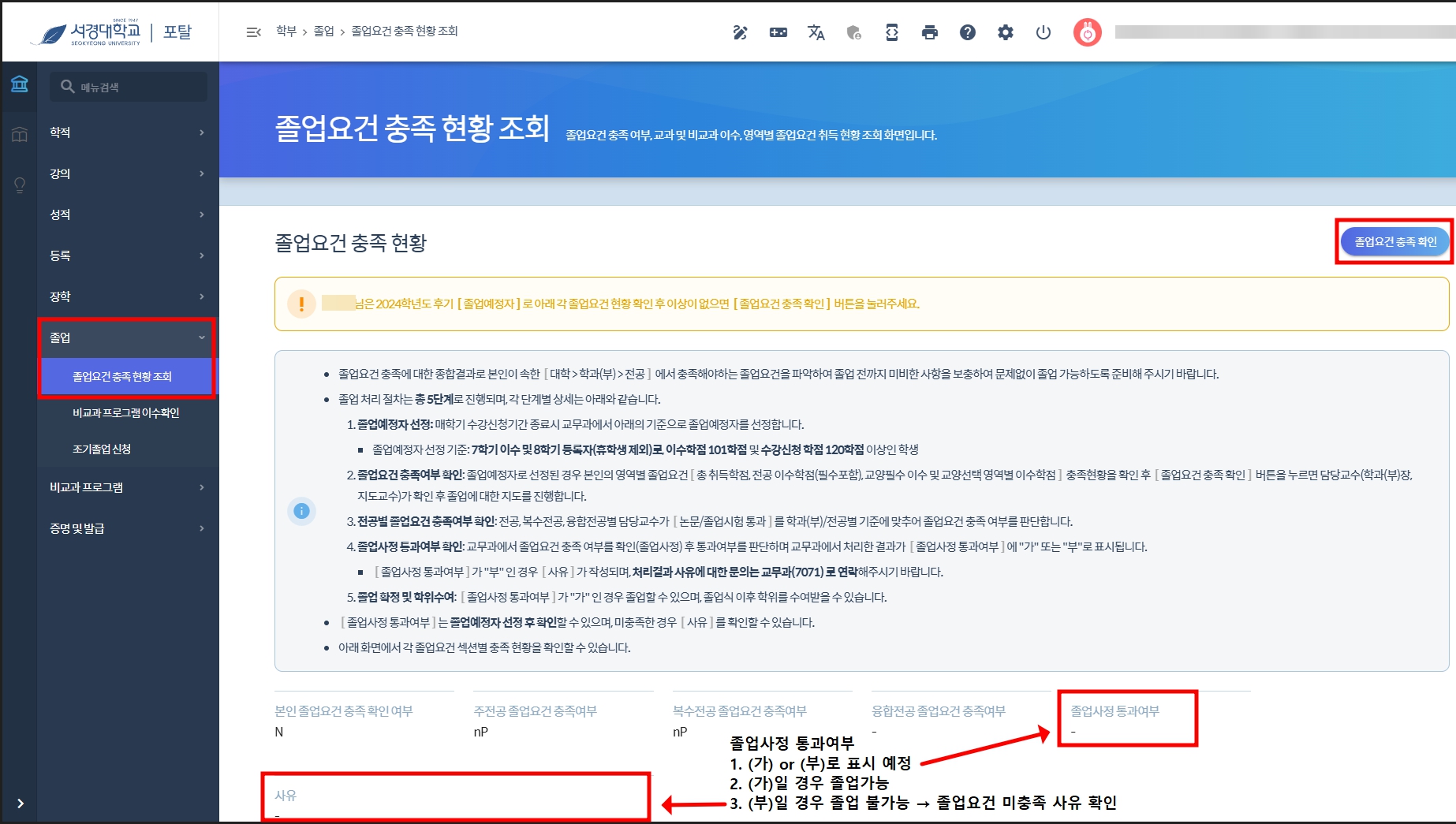This screenshot has width=1456, height=824.
Task: Click the book icon in the left rail
Action: tap(19, 134)
